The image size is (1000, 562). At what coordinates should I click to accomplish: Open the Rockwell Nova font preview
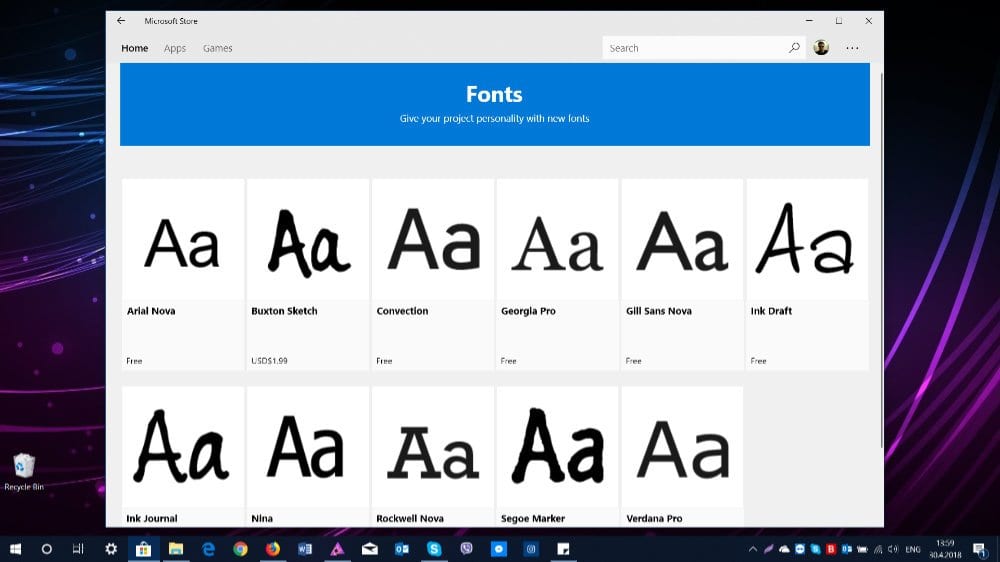(432, 447)
